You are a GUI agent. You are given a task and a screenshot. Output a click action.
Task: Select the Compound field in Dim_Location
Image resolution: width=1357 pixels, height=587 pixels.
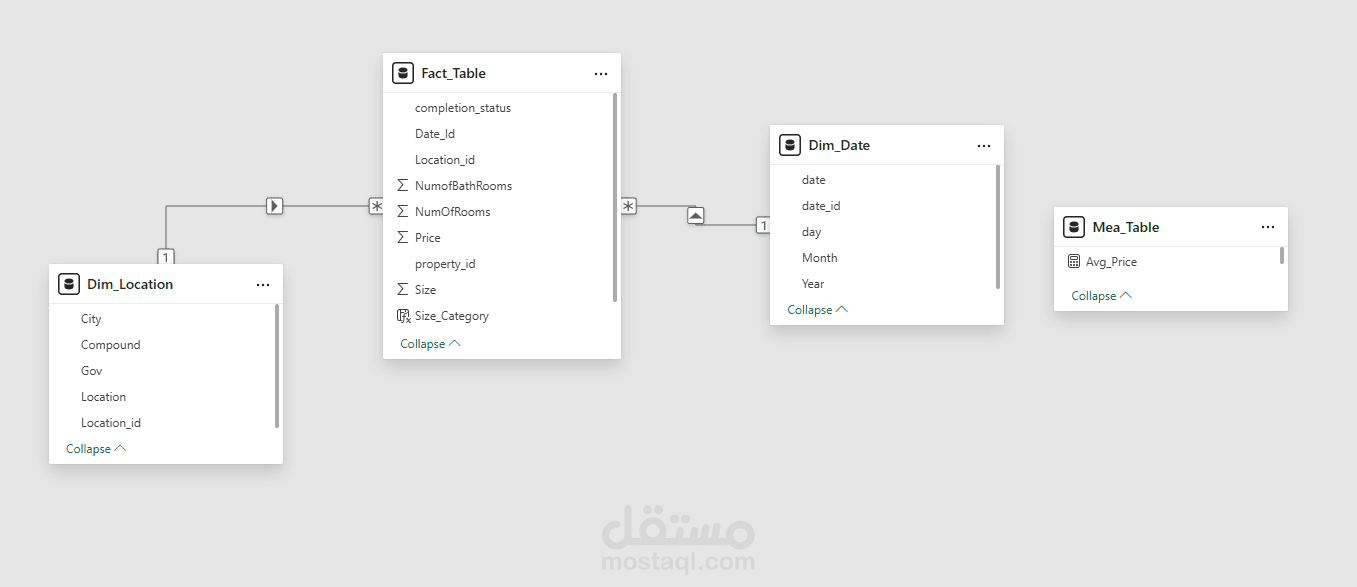click(111, 345)
